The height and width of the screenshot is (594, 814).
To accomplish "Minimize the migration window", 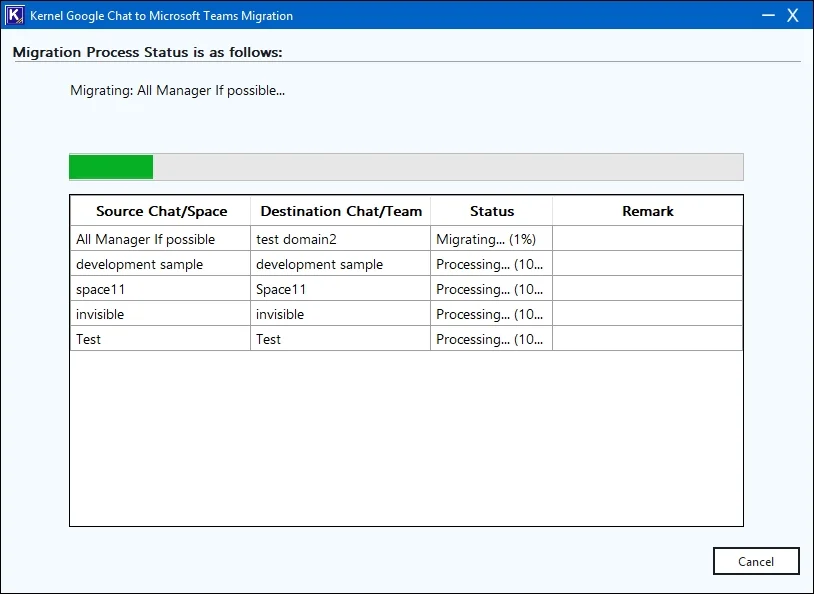I will [x=768, y=15].
